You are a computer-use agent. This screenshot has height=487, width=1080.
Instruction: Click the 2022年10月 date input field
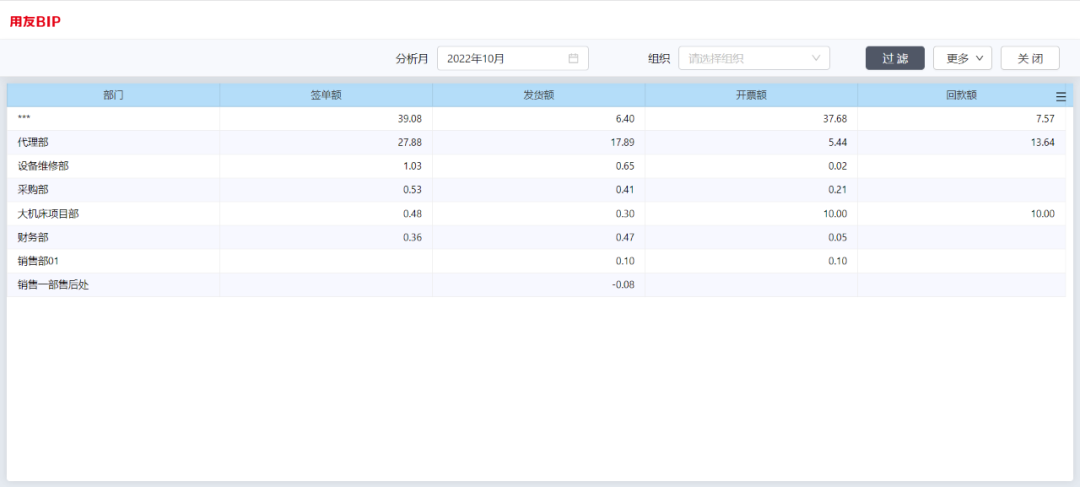point(512,59)
